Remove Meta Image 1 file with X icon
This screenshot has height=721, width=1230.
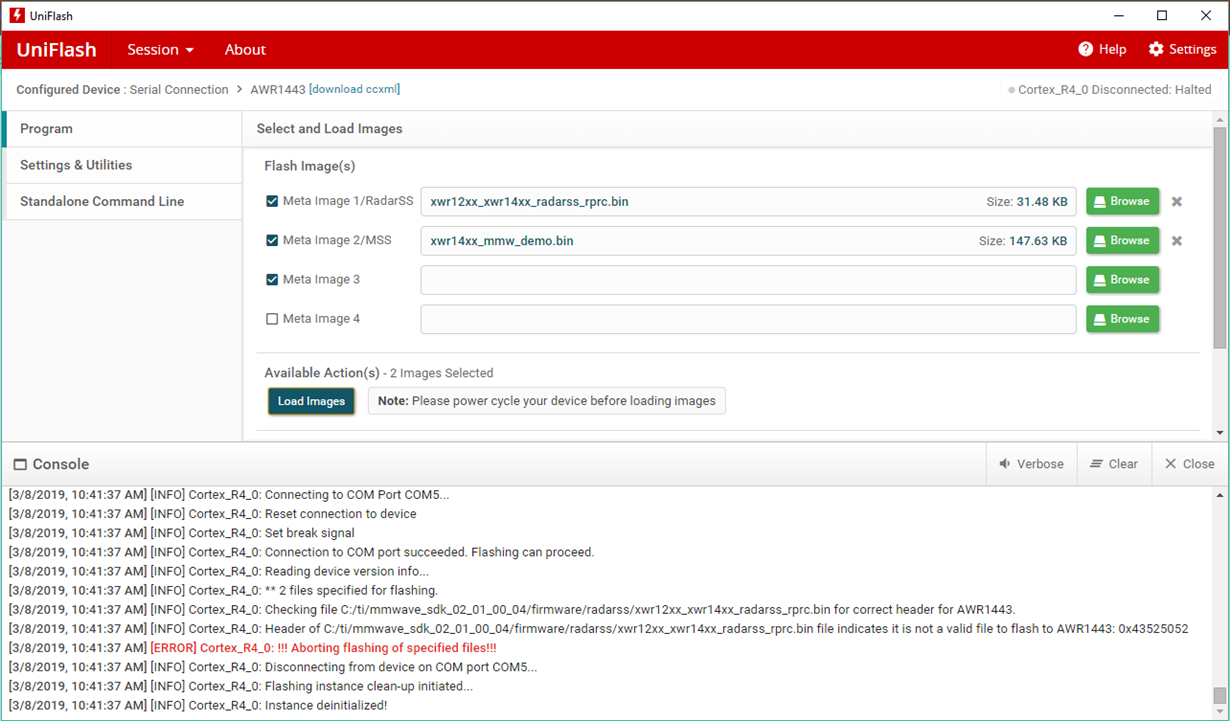[1177, 201]
